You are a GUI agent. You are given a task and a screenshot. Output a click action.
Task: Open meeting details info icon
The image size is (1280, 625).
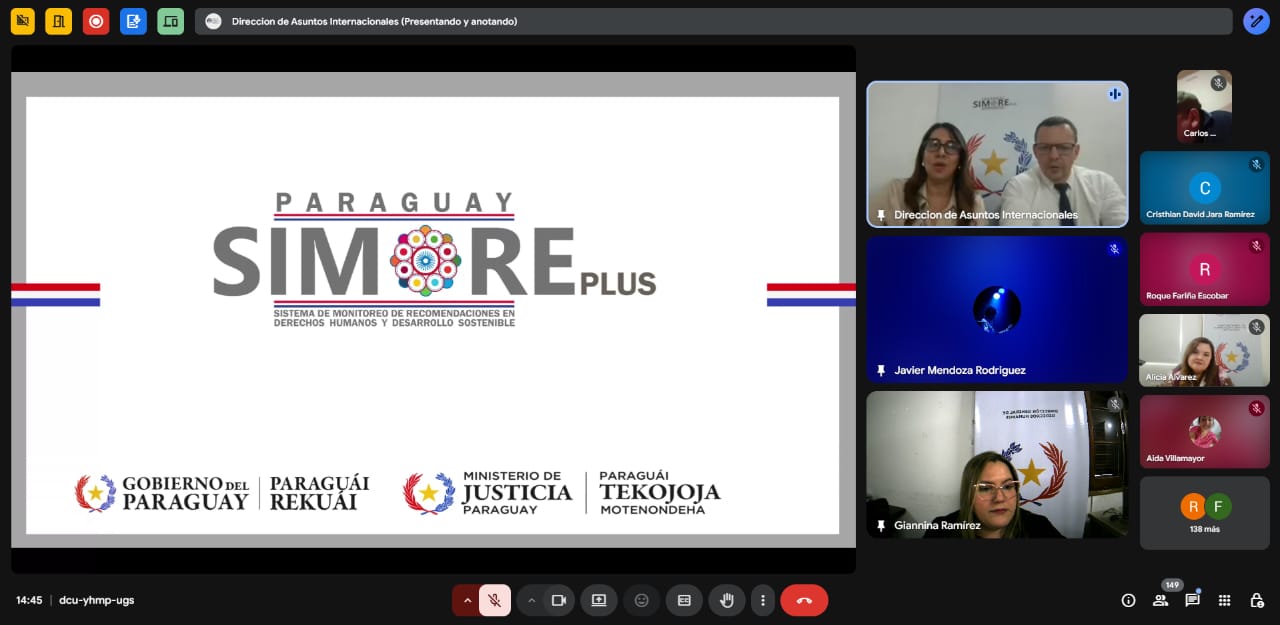[x=1128, y=600]
